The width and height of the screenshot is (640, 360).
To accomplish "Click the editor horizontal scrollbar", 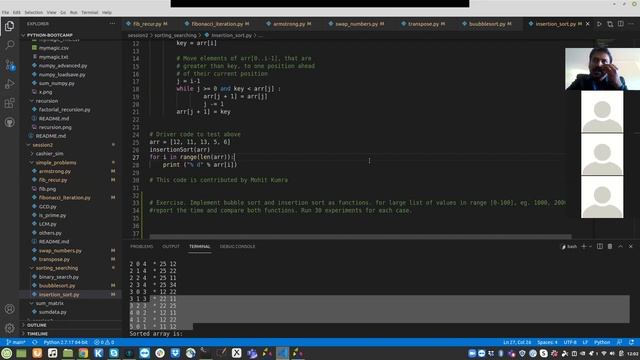I will pos(360,237).
